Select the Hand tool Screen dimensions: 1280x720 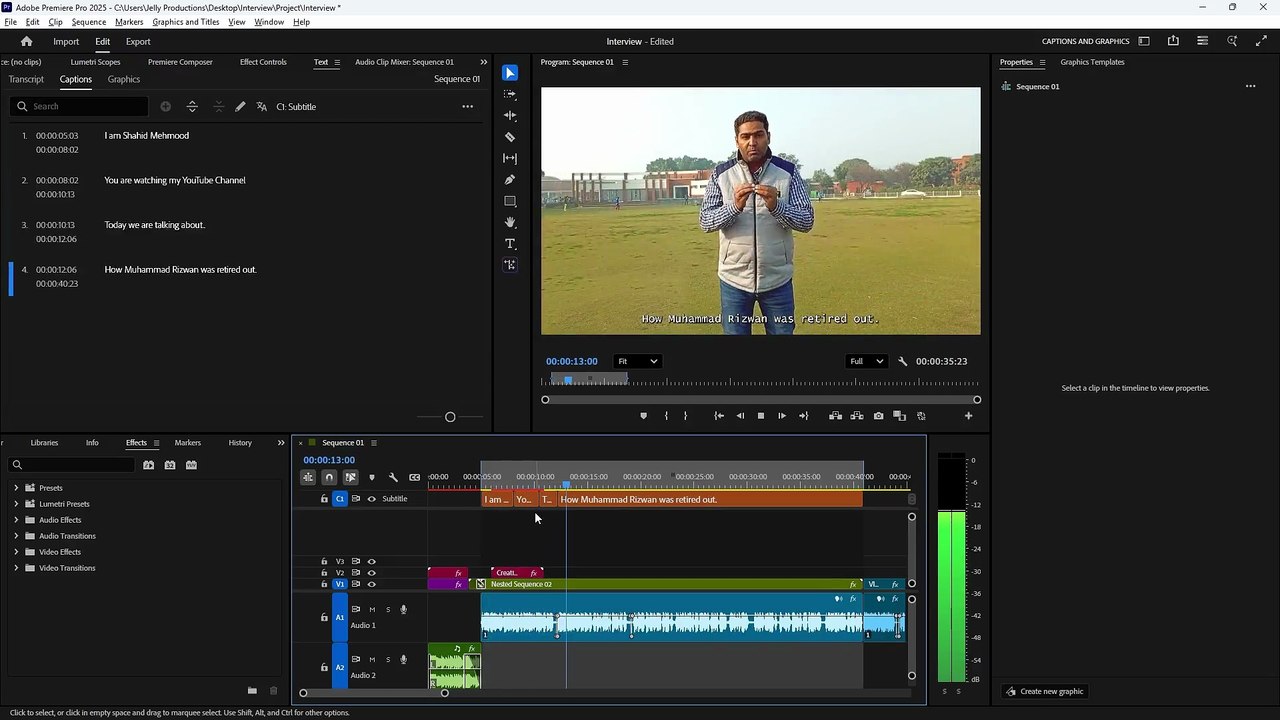[510, 223]
